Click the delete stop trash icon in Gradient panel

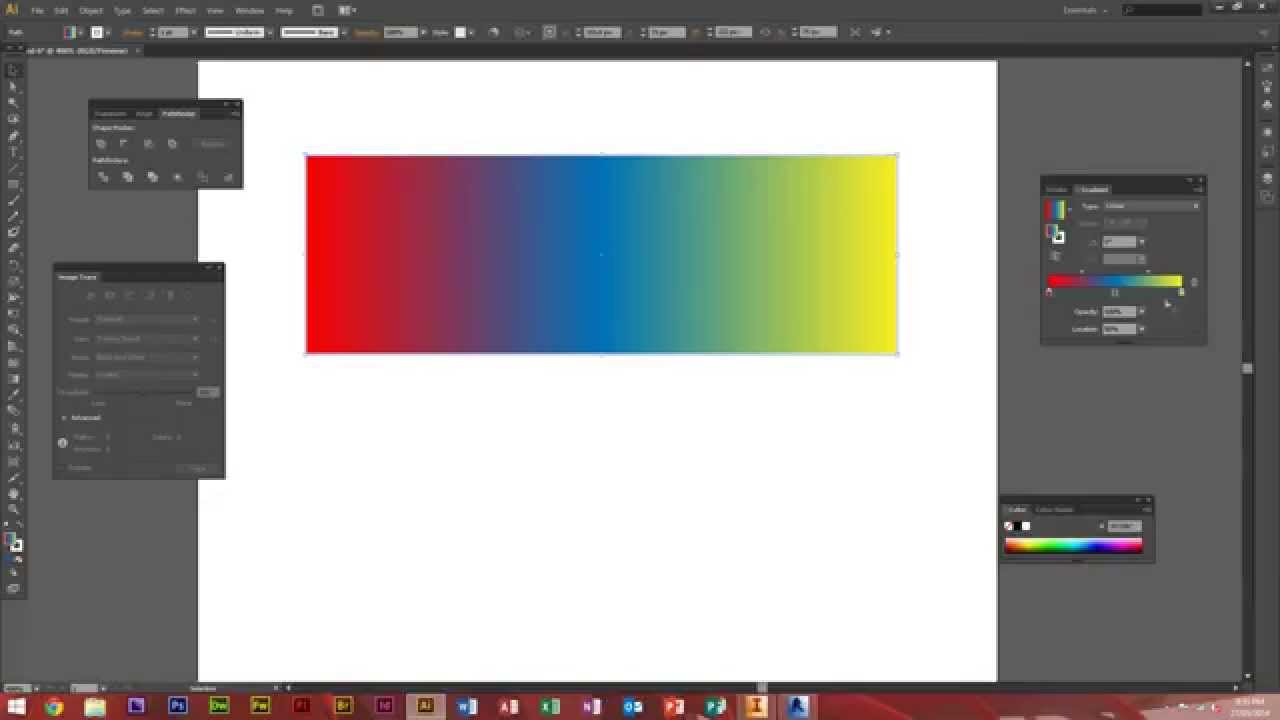point(1194,282)
